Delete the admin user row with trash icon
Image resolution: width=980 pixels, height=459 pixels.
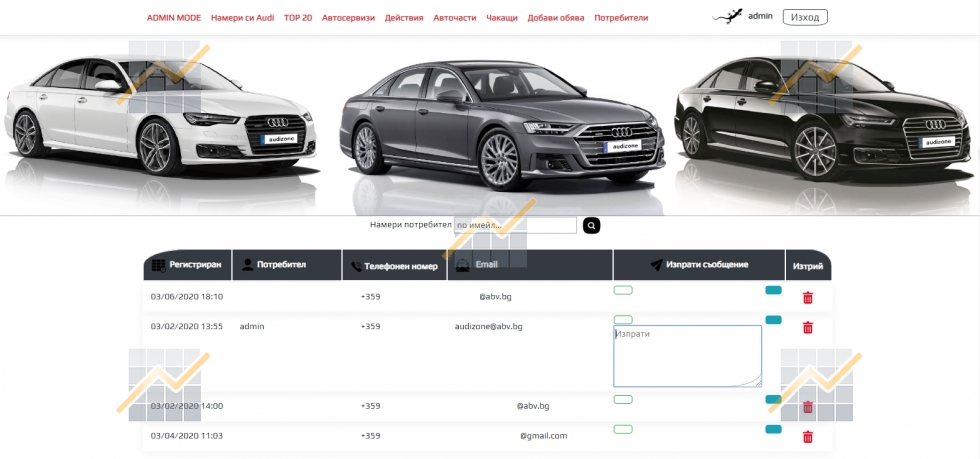click(808, 327)
